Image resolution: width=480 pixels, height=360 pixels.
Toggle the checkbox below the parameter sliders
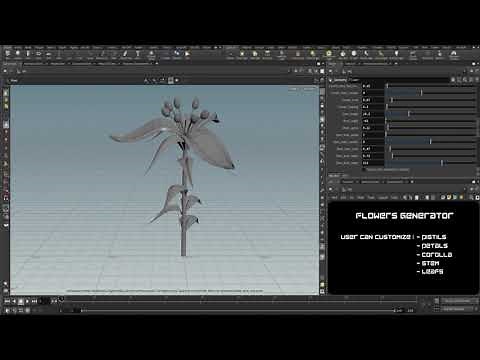tap(364, 170)
